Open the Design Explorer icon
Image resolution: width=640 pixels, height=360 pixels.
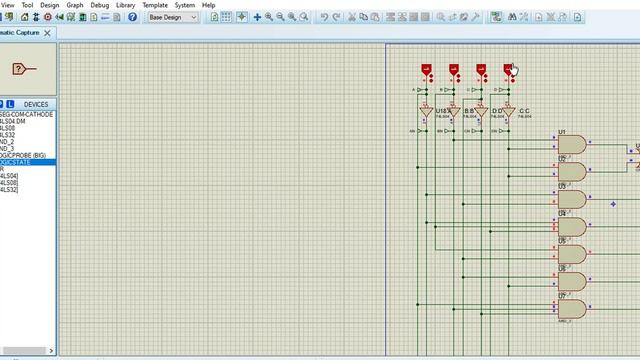[82, 17]
